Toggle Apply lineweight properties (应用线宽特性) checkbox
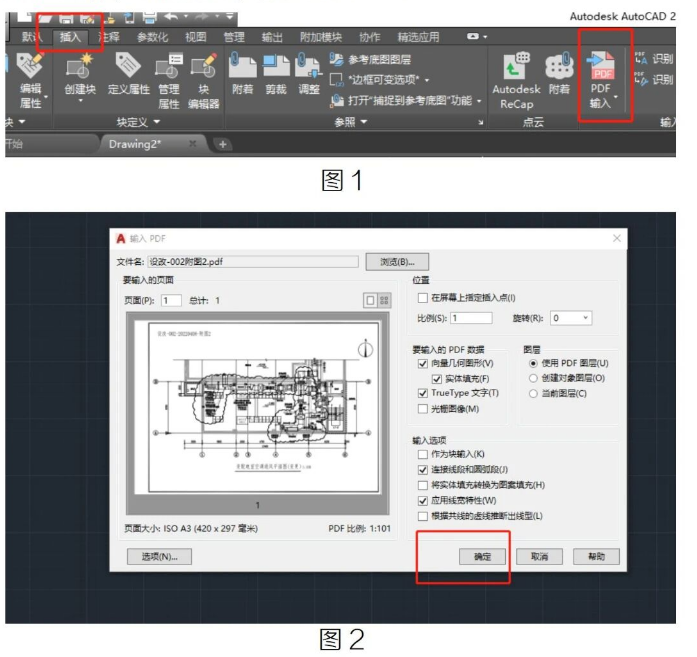This screenshot has height=657, width=697. [x=422, y=501]
